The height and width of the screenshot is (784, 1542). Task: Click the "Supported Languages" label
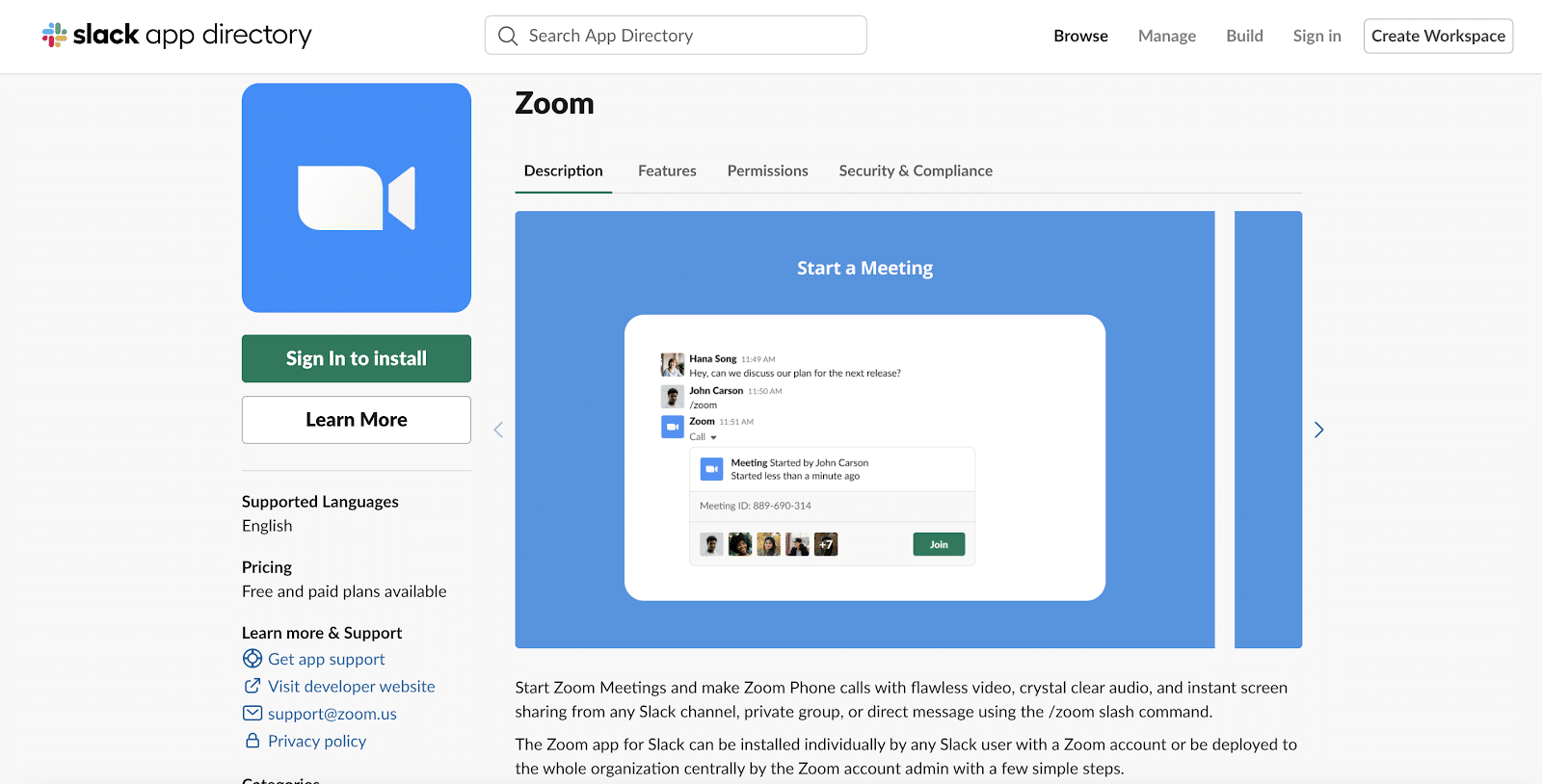[x=320, y=502]
